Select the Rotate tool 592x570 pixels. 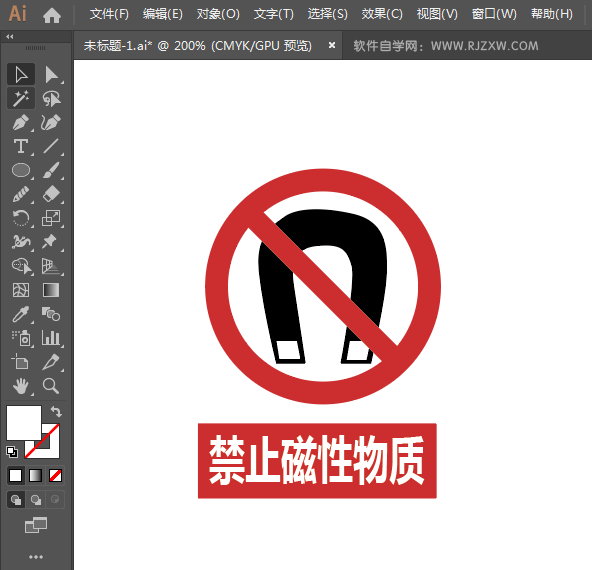[x=21, y=218]
